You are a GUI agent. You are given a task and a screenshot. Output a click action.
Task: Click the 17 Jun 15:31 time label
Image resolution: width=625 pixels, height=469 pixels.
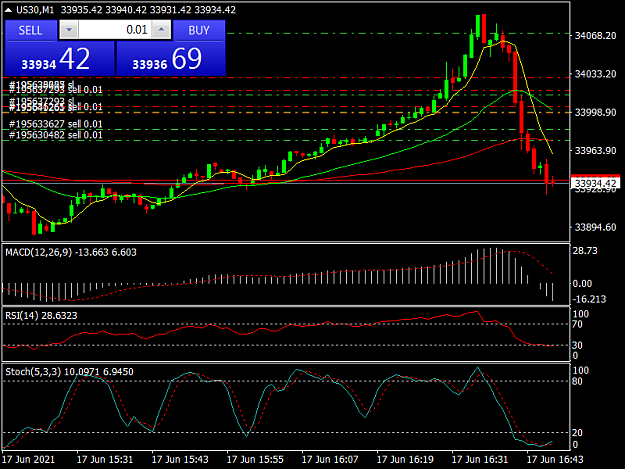(x=105, y=459)
